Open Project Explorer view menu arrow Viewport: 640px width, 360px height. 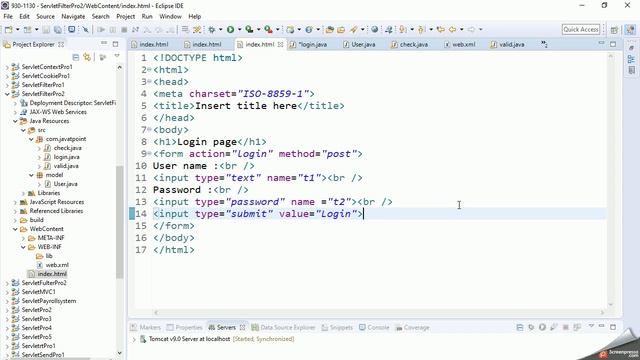[x=117, y=56]
